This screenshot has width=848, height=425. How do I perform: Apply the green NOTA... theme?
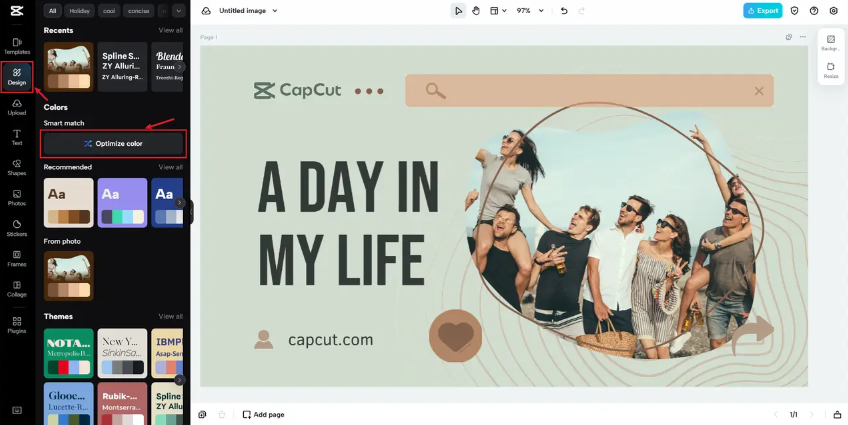pos(69,353)
